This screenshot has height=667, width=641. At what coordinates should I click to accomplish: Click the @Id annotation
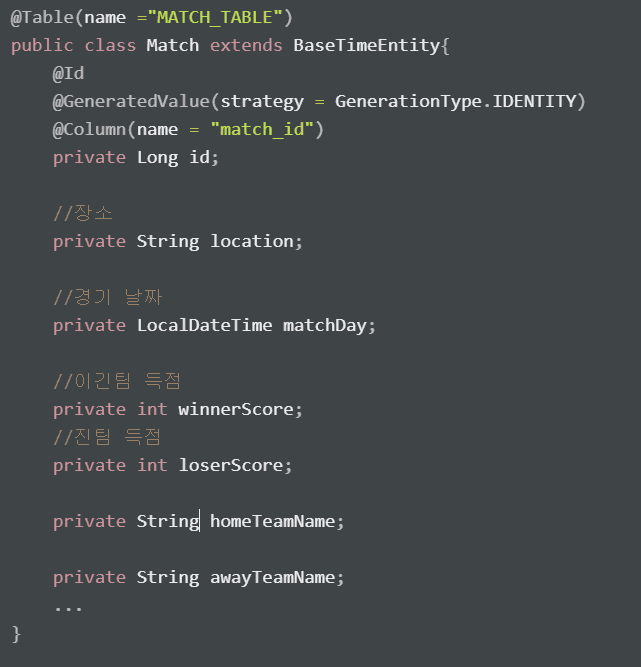(68, 74)
